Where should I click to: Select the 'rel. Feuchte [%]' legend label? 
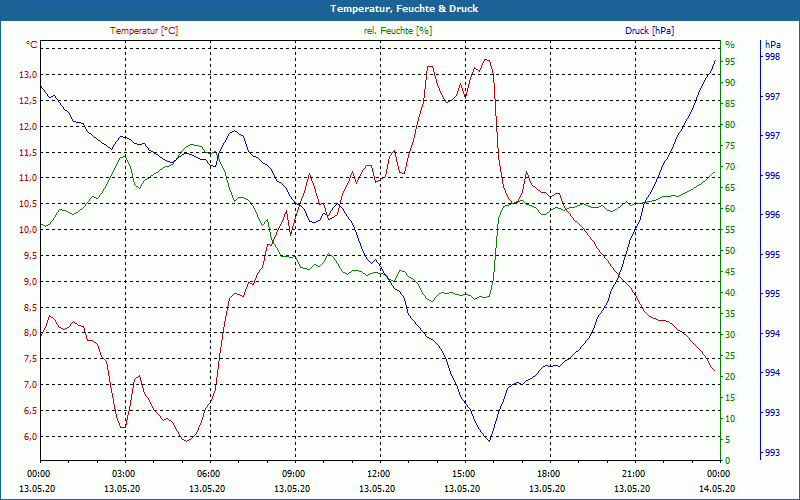pyautogui.click(x=398, y=31)
